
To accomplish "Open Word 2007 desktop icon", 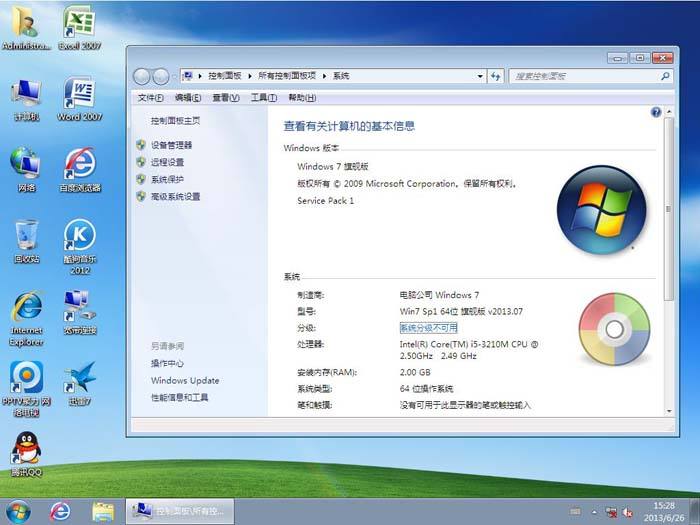I will pyautogui.click(x=79, y=95).
